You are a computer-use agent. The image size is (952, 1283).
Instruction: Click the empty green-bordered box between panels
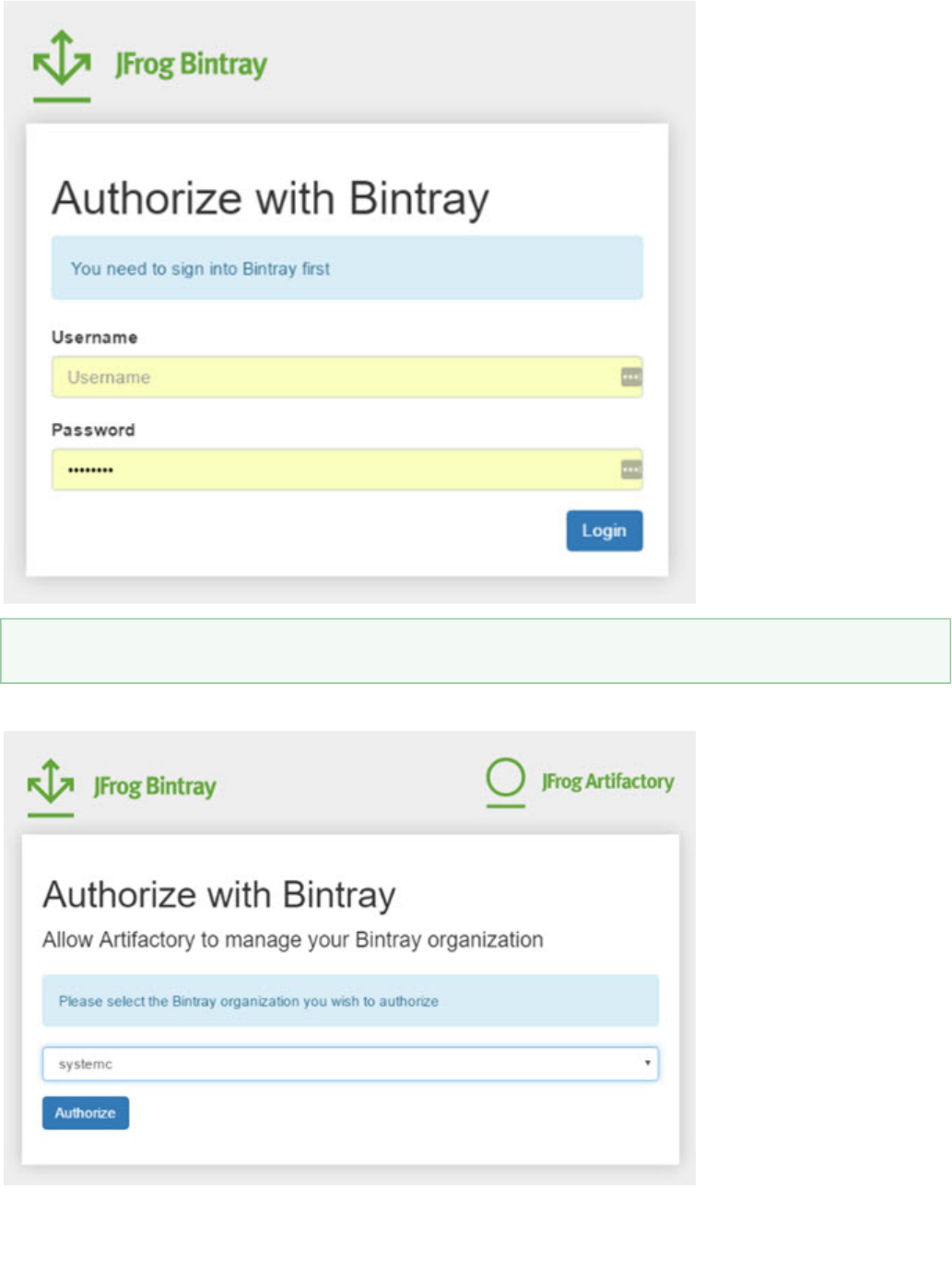click(x=475, y=651)
